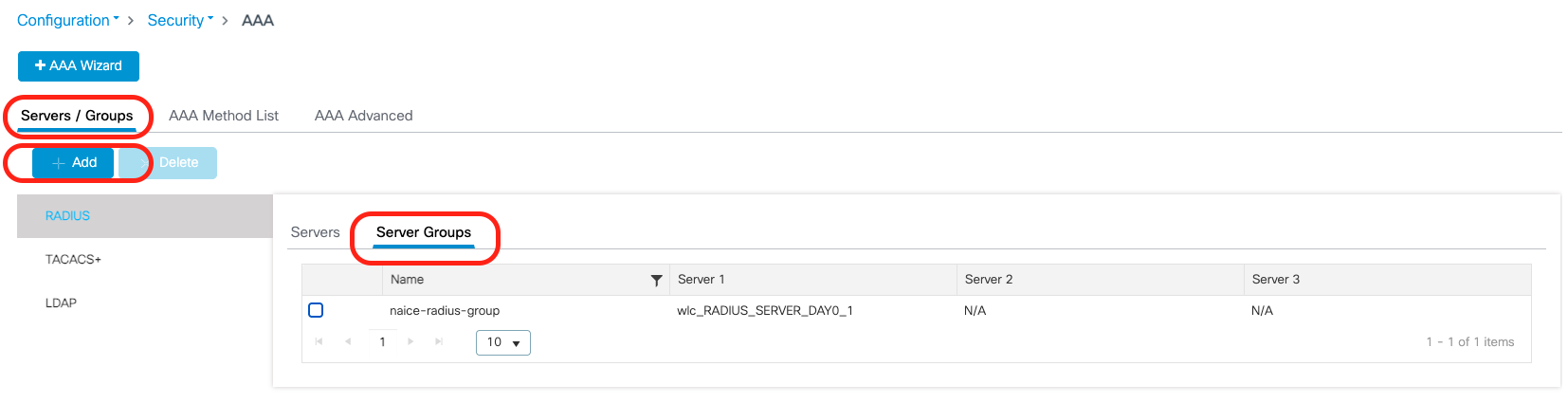Launch the AAA Wizard
Screen dimensions: 1568x403
(79, 66)
